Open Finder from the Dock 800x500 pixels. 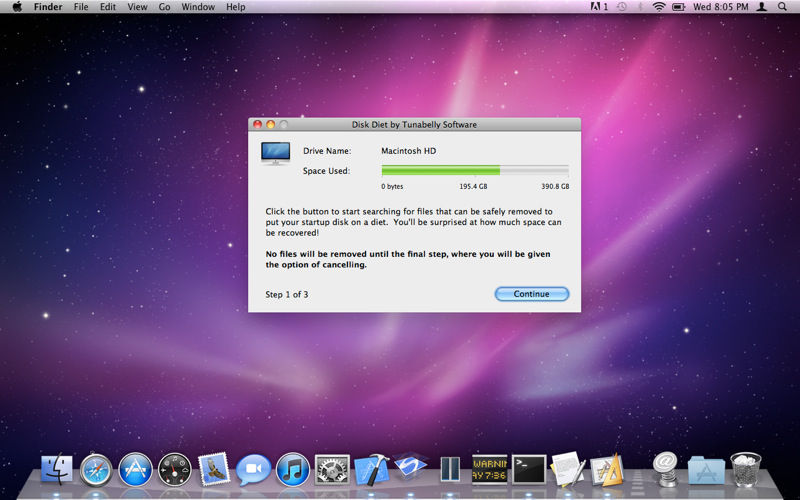point(57,469)
